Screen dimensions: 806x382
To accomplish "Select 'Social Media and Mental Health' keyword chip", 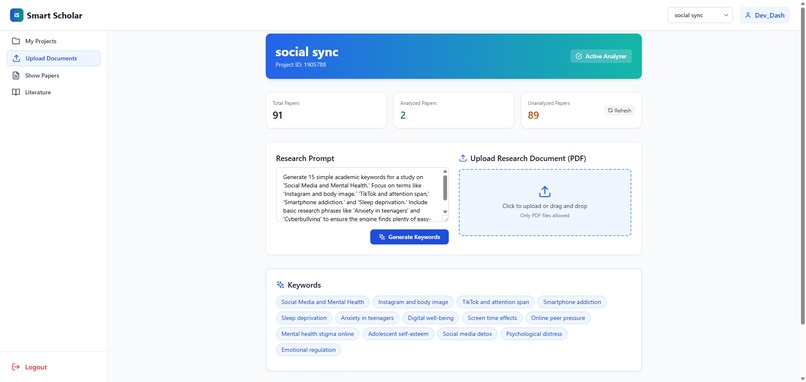I will pyautogui.click(x=322, y=302).
